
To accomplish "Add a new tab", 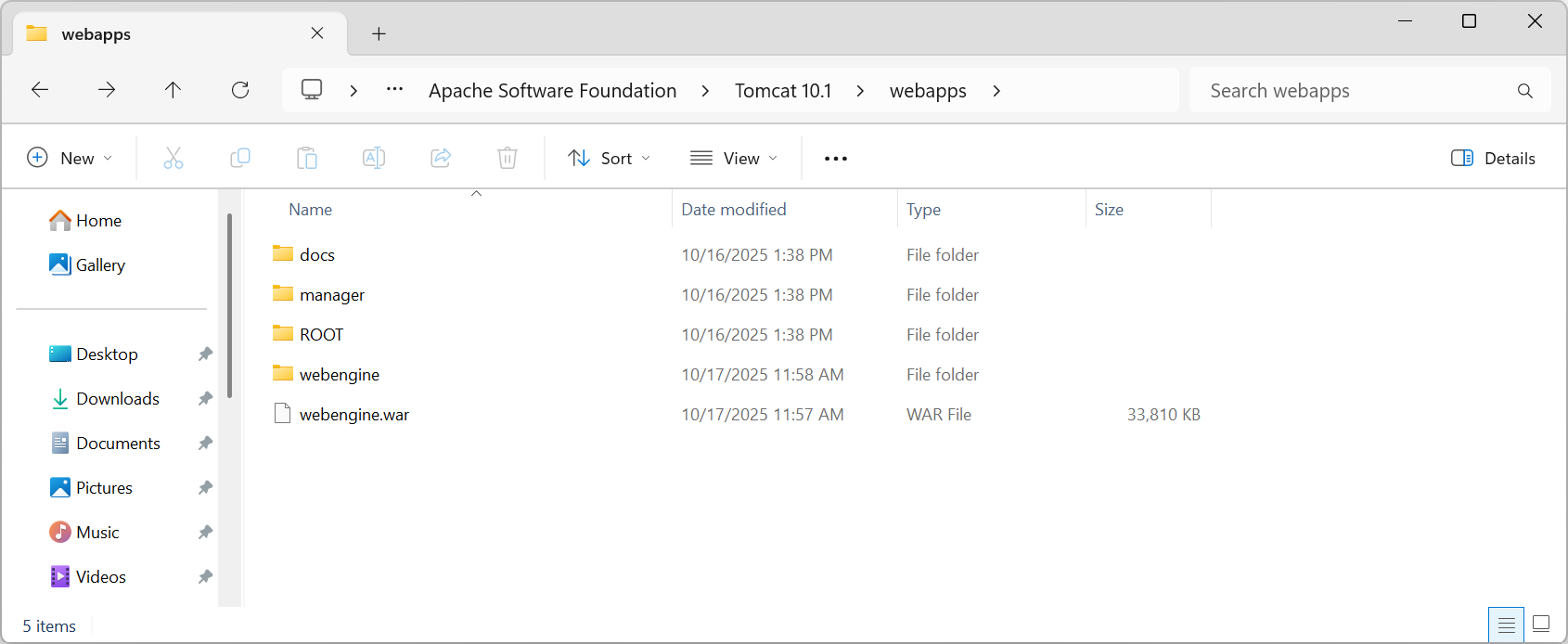I will (x=379, y=34).
